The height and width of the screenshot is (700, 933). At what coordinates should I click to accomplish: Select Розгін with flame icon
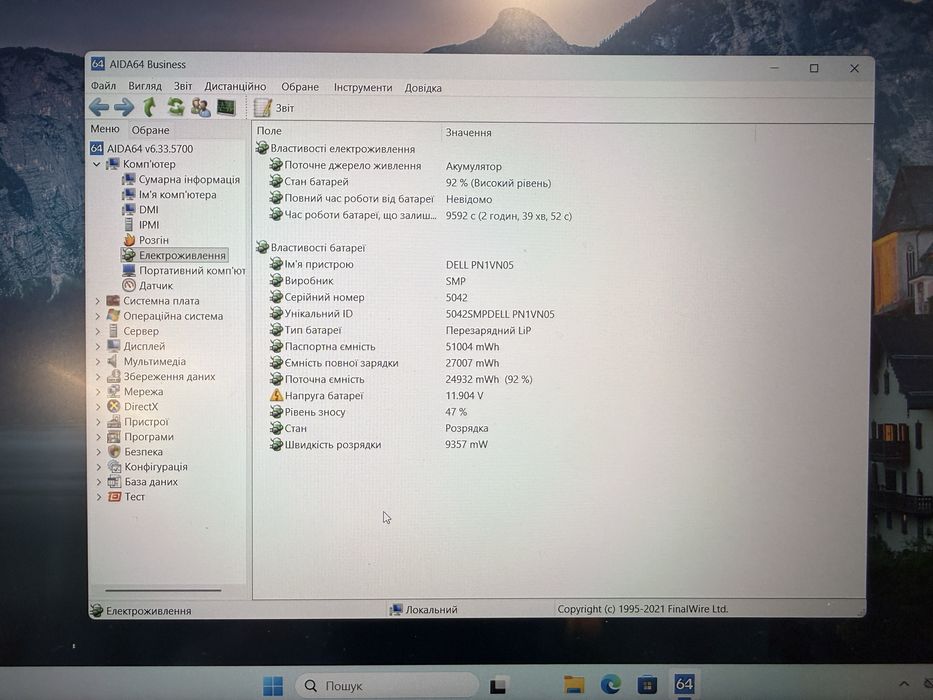(146, 240)
